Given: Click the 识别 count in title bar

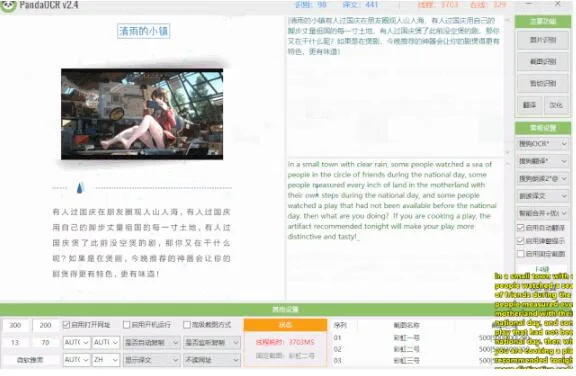Looking at the screenshot, I should click(311, 5).
